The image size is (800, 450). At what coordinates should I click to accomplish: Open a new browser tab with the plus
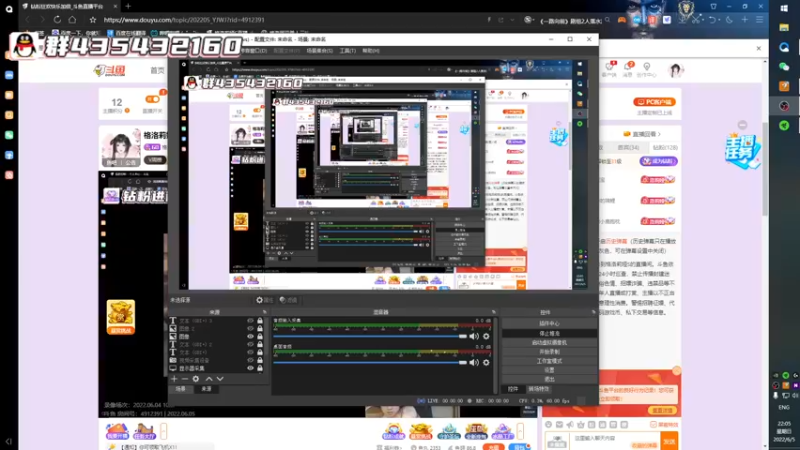click(x=128, y=6)
